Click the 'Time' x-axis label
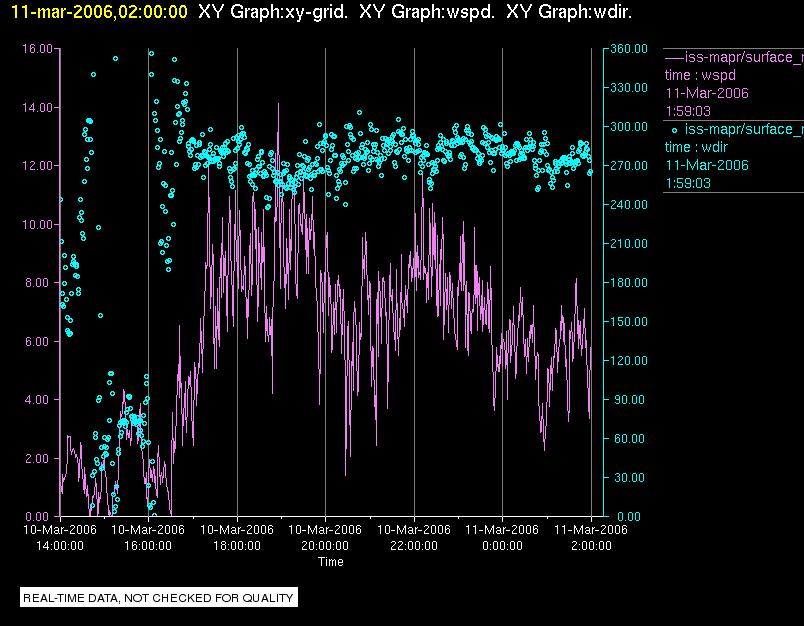Screen dimensions: 804x626 click(x=330, y=562)
